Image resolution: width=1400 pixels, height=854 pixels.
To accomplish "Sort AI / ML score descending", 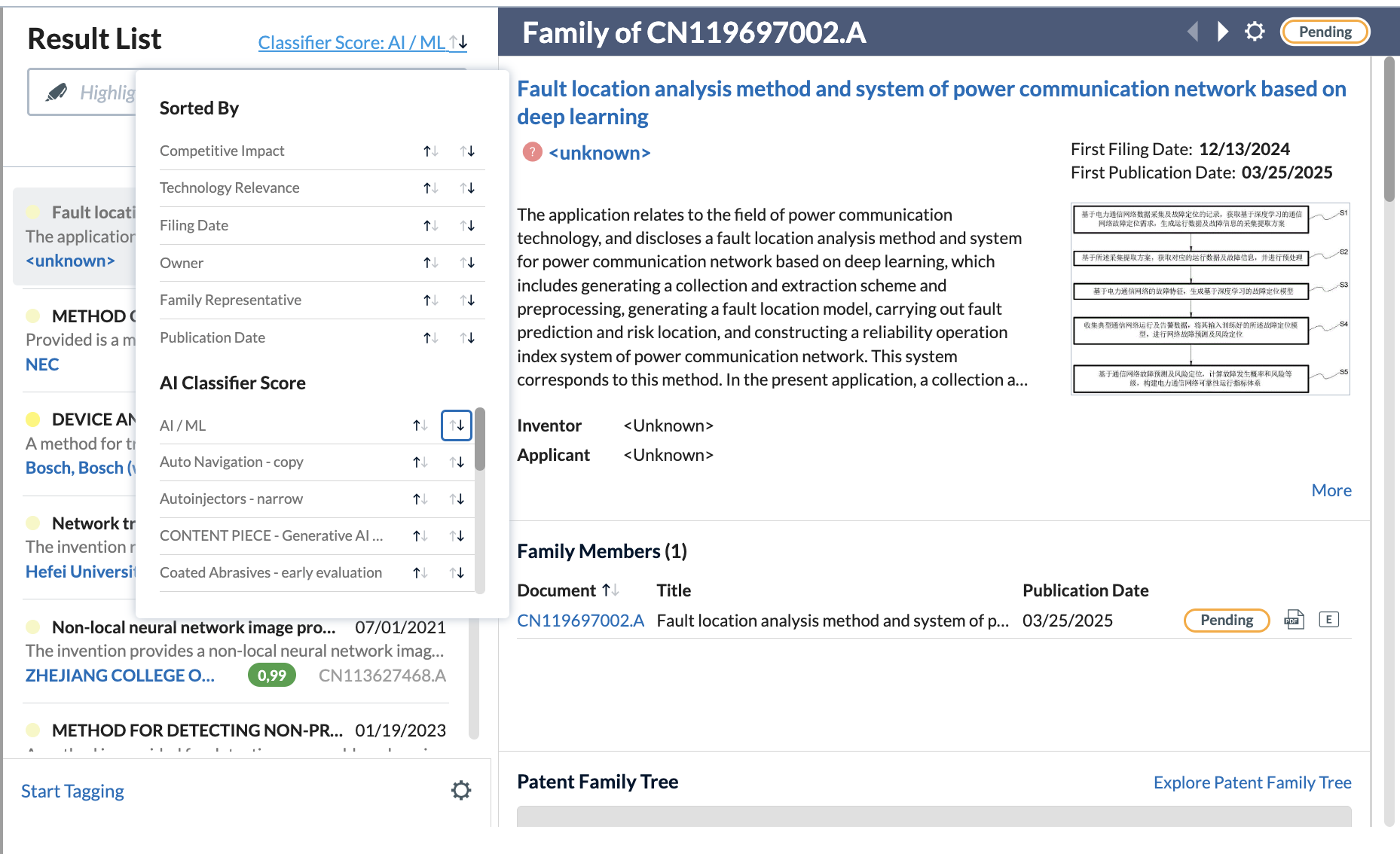I will click(457, 425).
